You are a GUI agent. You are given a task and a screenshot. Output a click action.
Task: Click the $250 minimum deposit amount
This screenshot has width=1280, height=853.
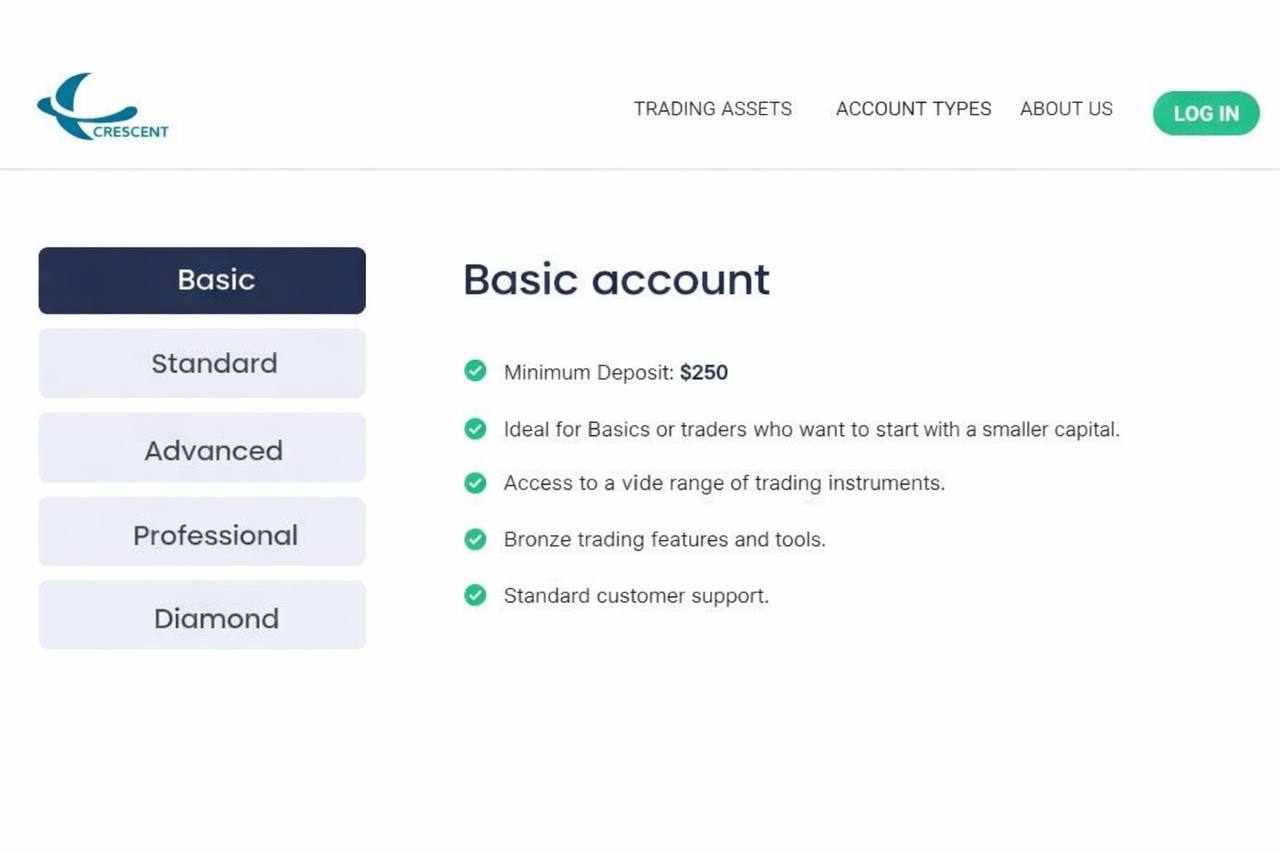(x=704, y=373)
